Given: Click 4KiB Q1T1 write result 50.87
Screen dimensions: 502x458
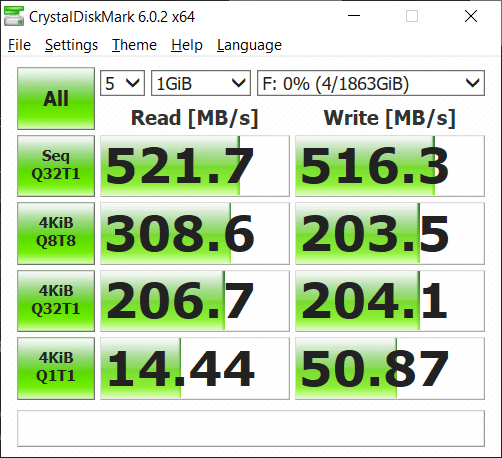Looking at the screenshot, I should point(390,368).
